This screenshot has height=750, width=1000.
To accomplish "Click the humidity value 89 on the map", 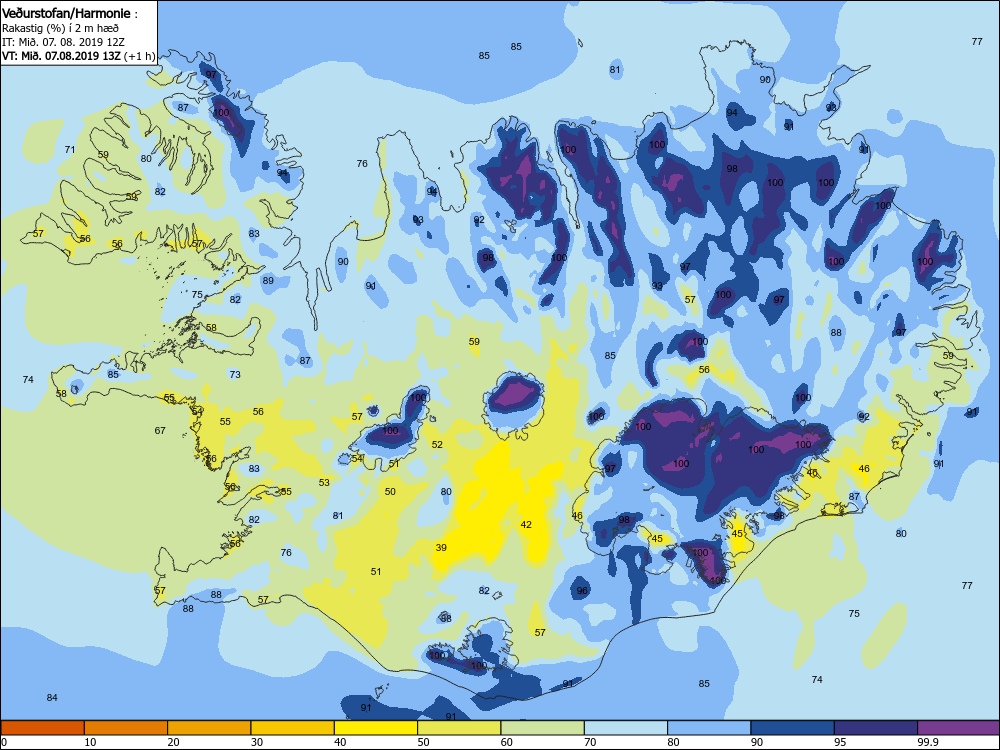I will coord(268,281).
